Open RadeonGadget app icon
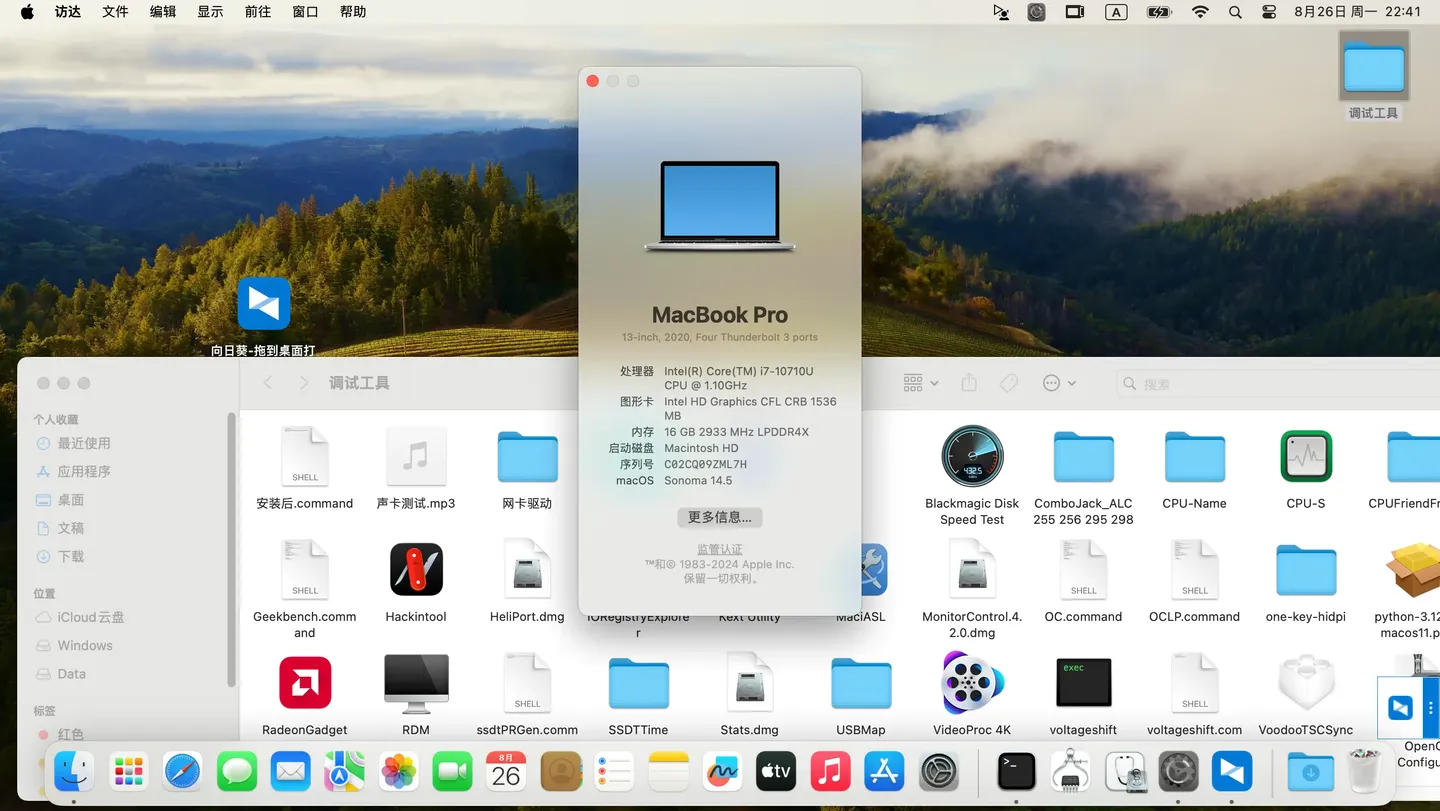The width and height of the screenshot is (1440, 811). click(x=305, y=684)
